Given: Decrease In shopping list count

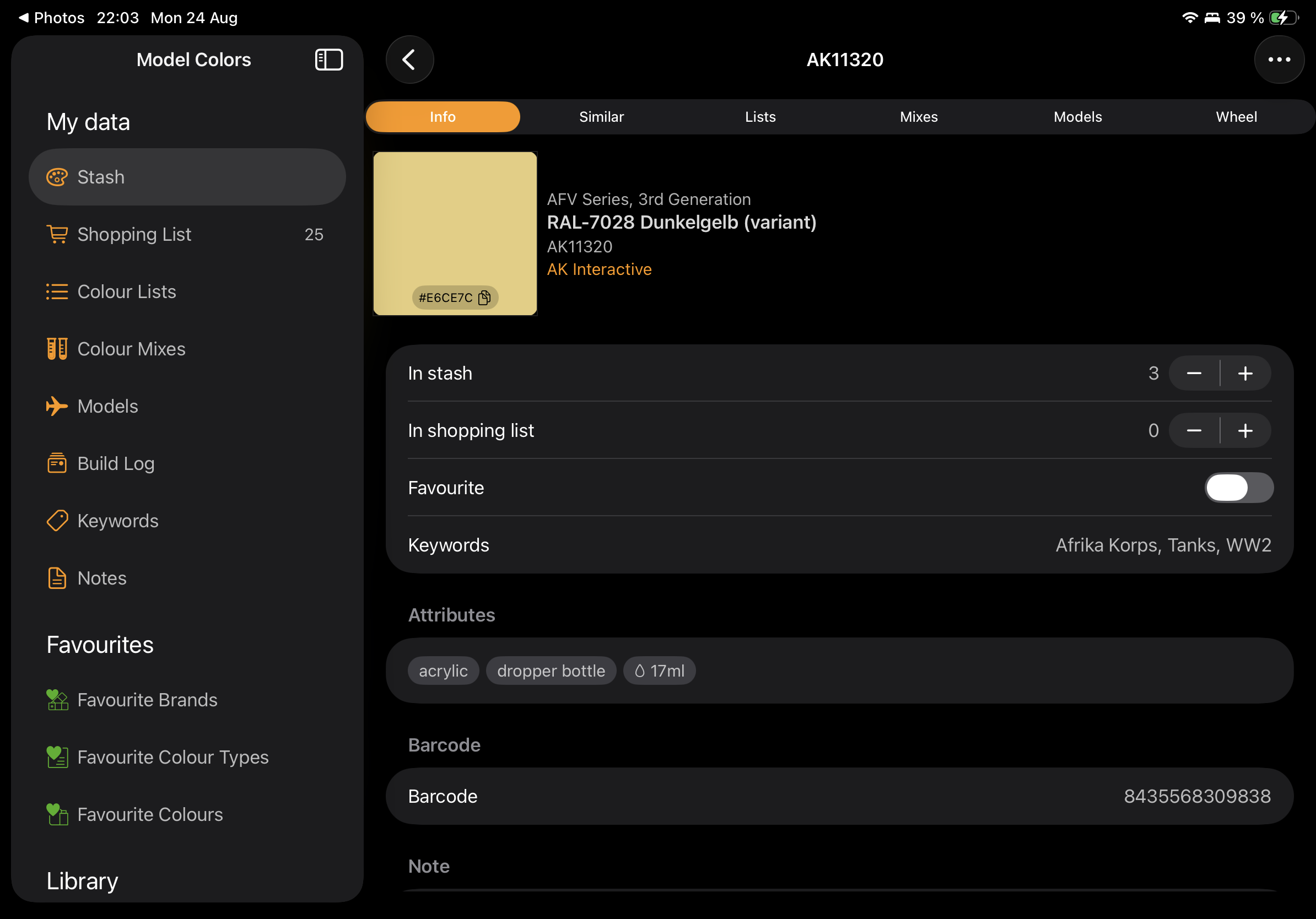Looking at the screenshot, I should click(x=1194, y=430).
